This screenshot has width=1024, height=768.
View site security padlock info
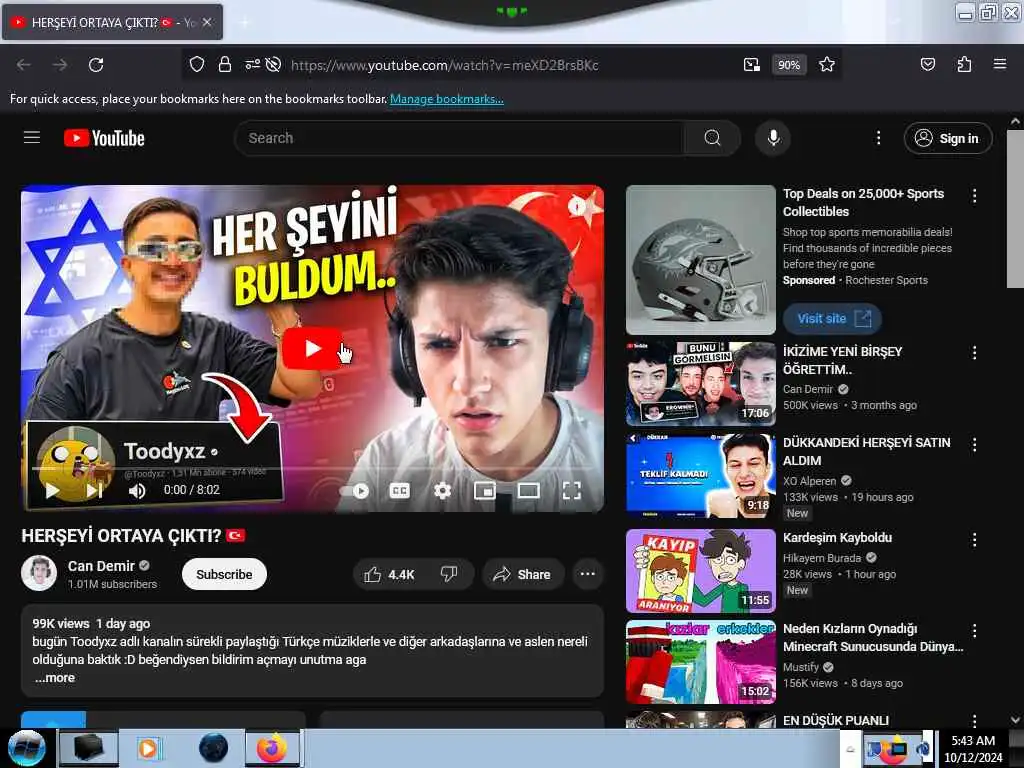[225, 64]
